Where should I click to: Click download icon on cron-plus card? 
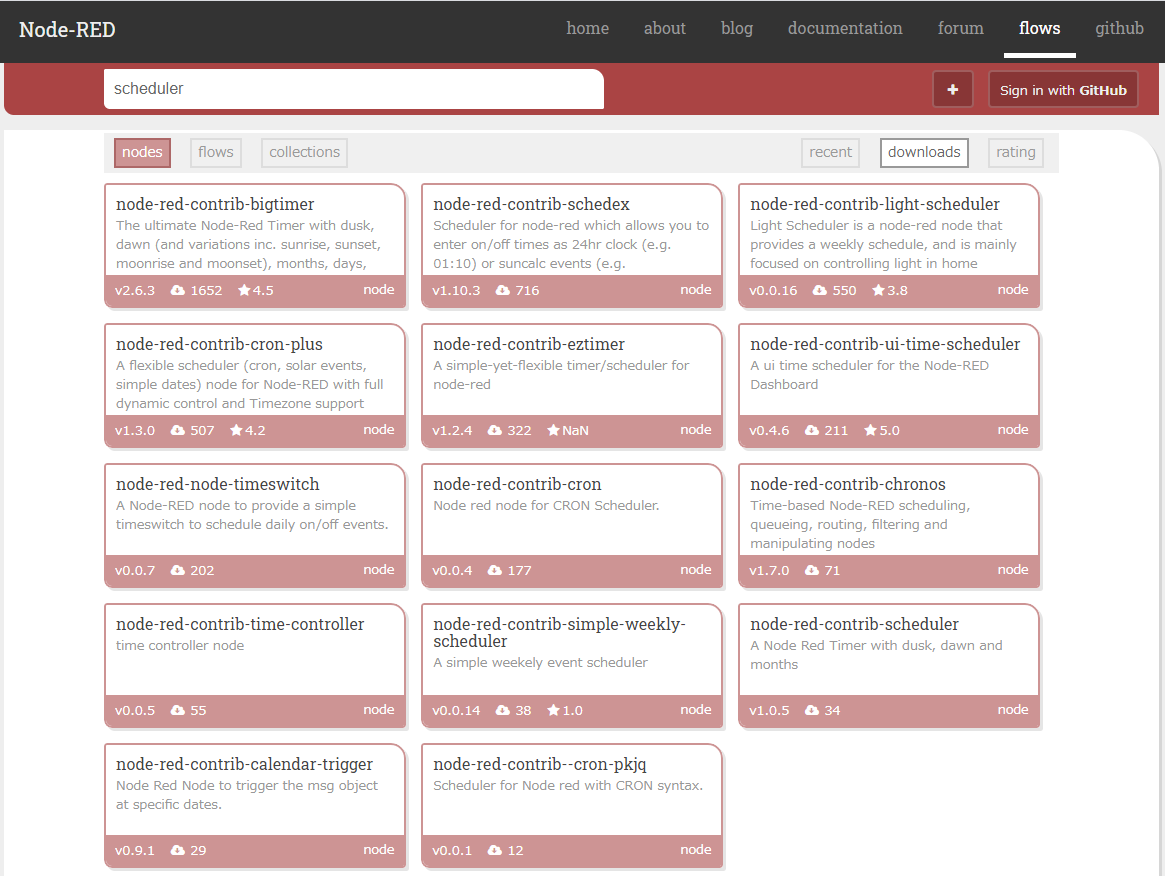click(x=178, y=430)
